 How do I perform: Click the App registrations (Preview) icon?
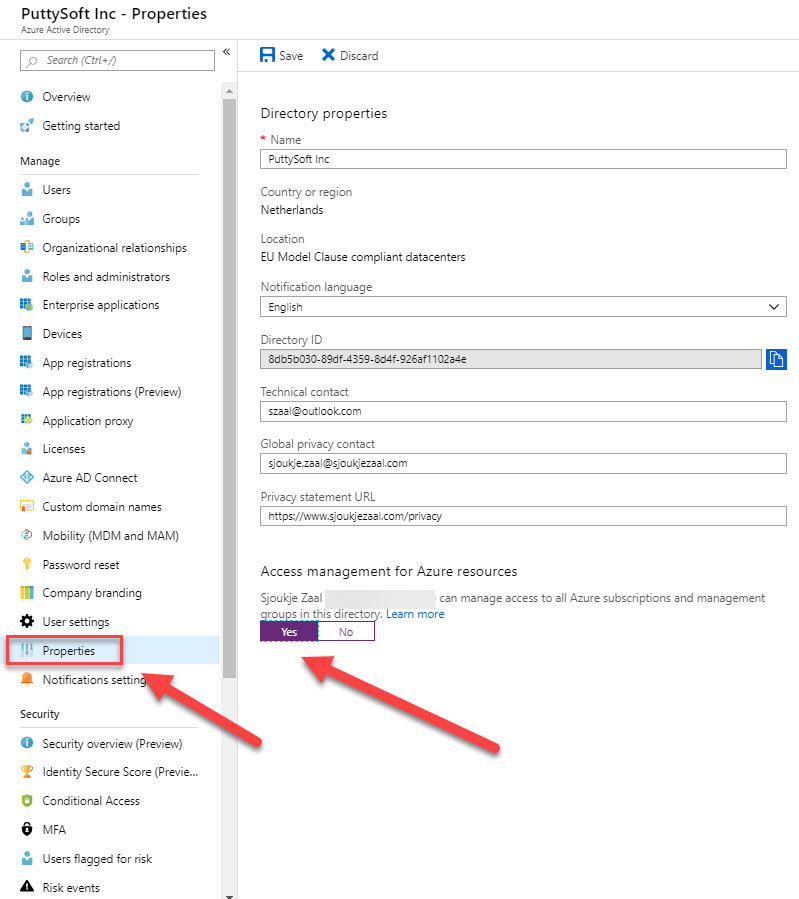27,391
